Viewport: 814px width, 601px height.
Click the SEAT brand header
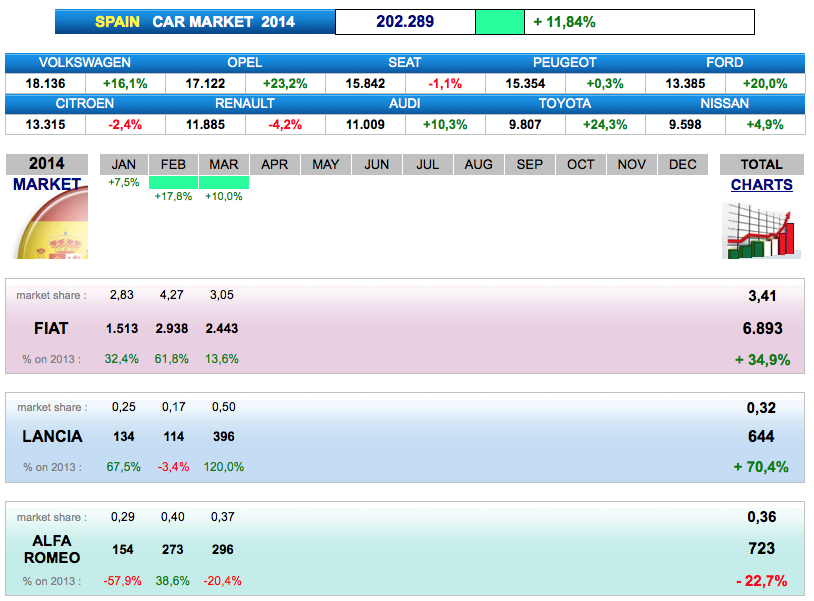click(405, 63)
